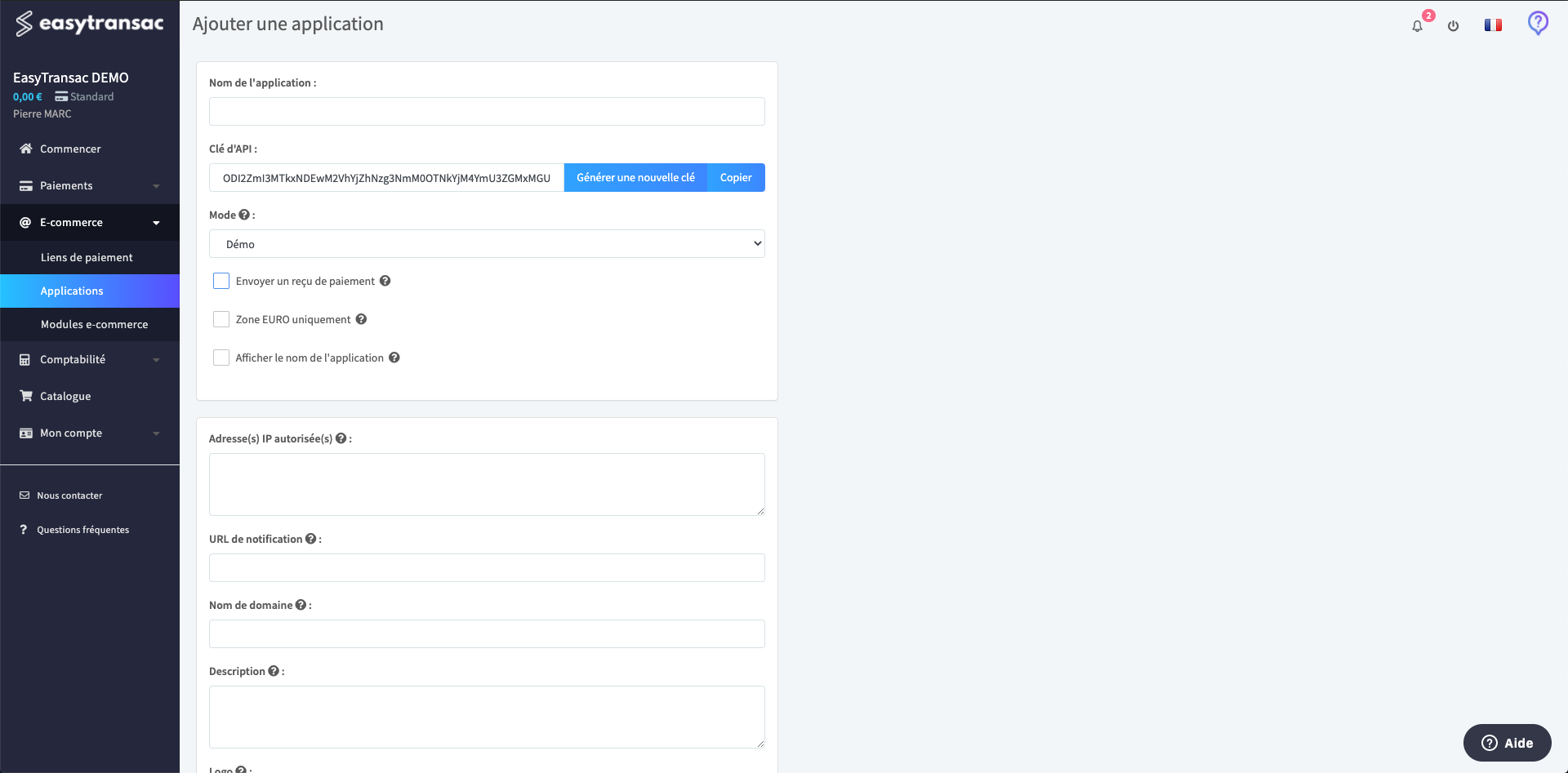
Task: Show help for Envoyer un reçu de paiement
Action: click(385, 281)
